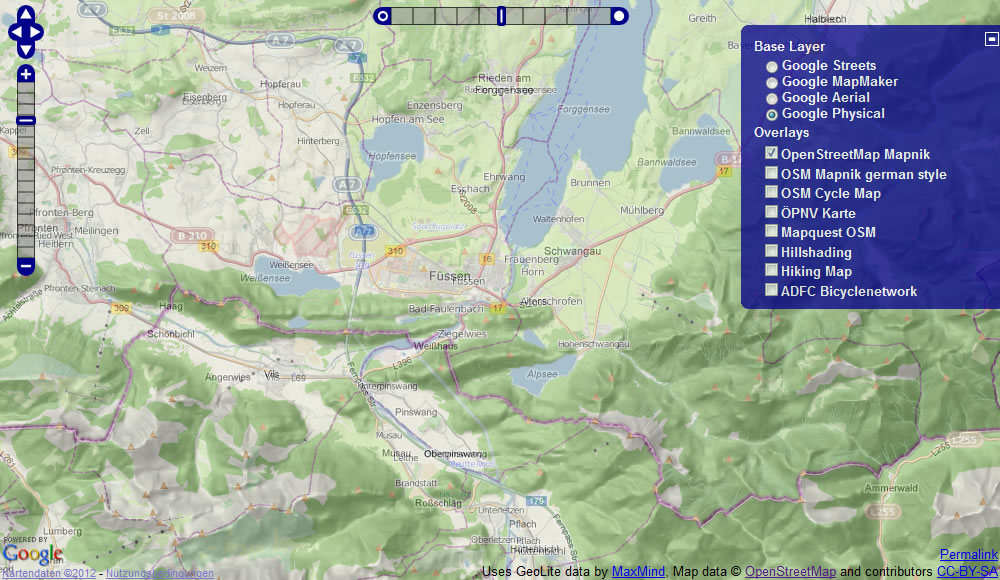Pan the map right with arrow
Image resolution: width=1000 pixels, height=580 pixels.
[x=37, y=31]
